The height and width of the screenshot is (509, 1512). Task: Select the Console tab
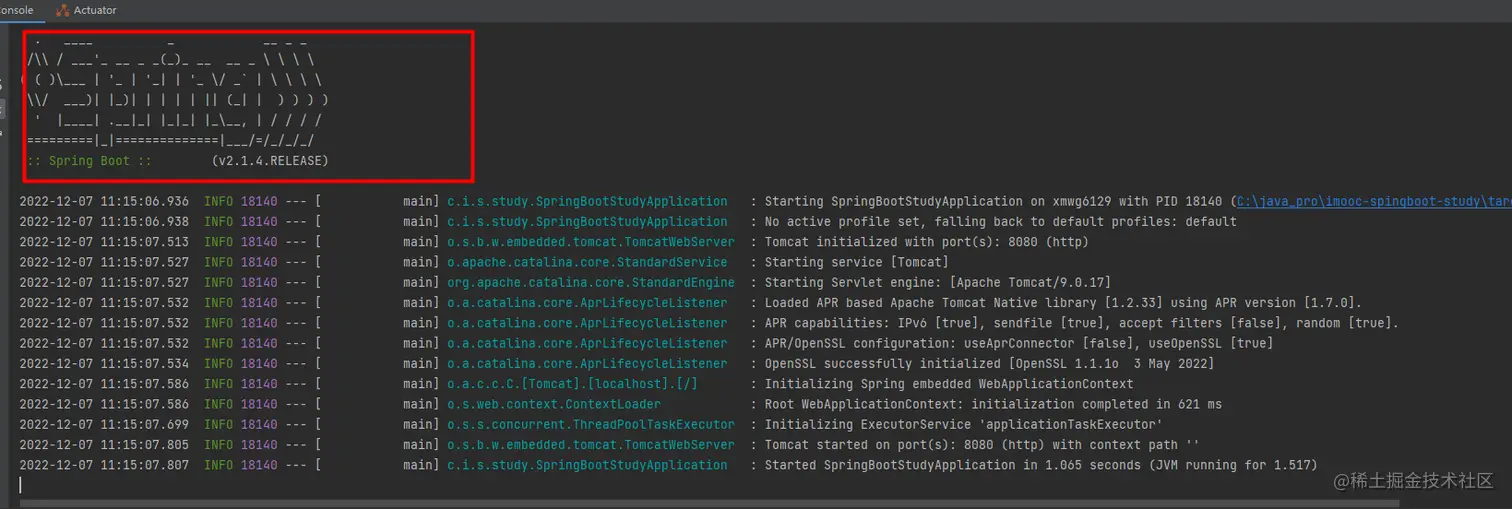17,10
